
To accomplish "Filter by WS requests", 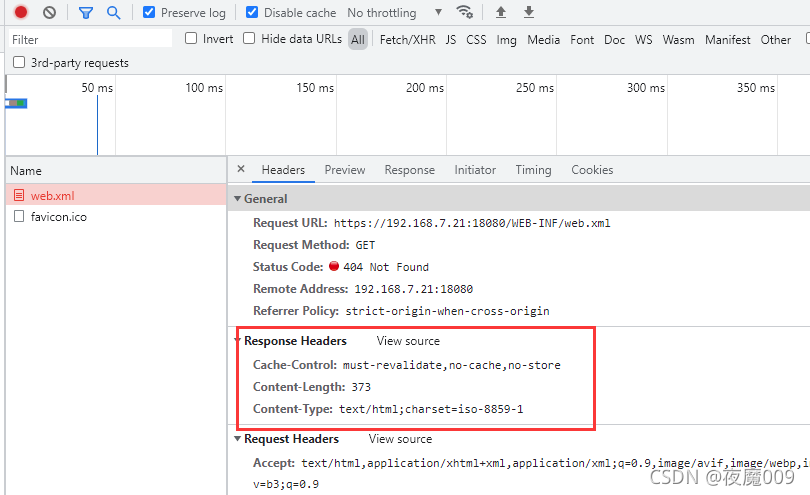I will point(644,40).
